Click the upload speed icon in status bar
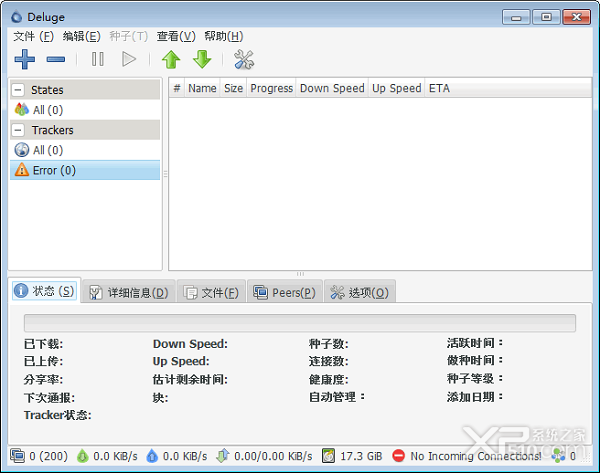The width and height of the screenshot is (600, 473). pyautogui.click(x=152, y=456)
